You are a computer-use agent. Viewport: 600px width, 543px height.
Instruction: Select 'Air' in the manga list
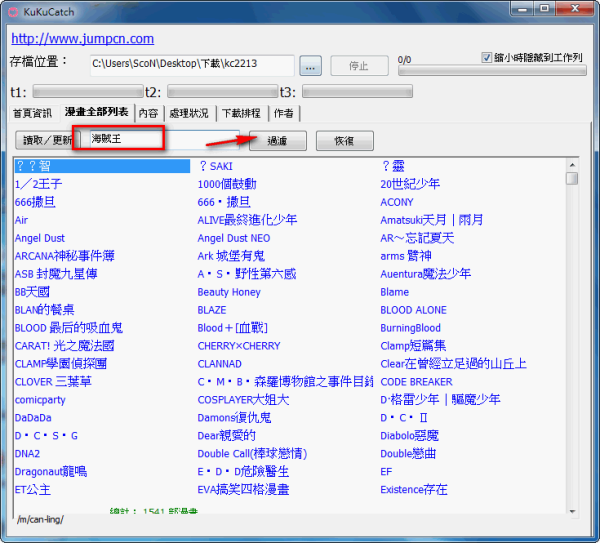(x=21, y=220)
